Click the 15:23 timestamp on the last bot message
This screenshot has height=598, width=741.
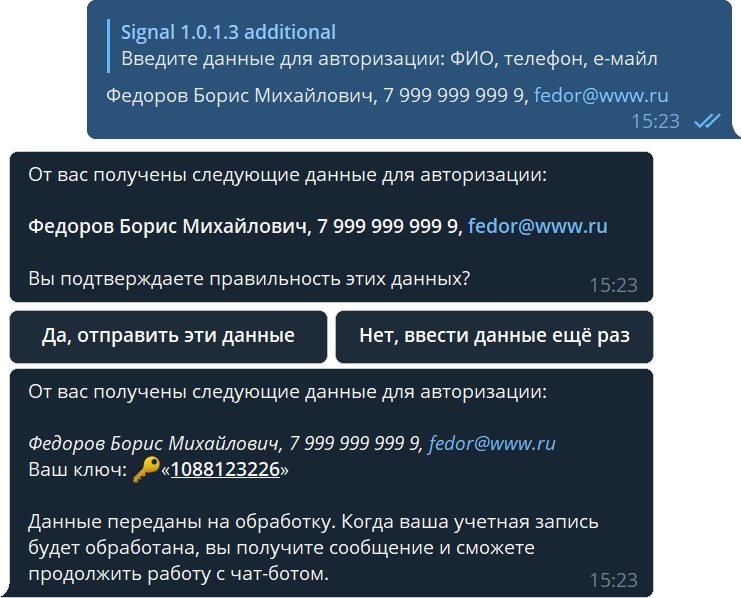613,580
